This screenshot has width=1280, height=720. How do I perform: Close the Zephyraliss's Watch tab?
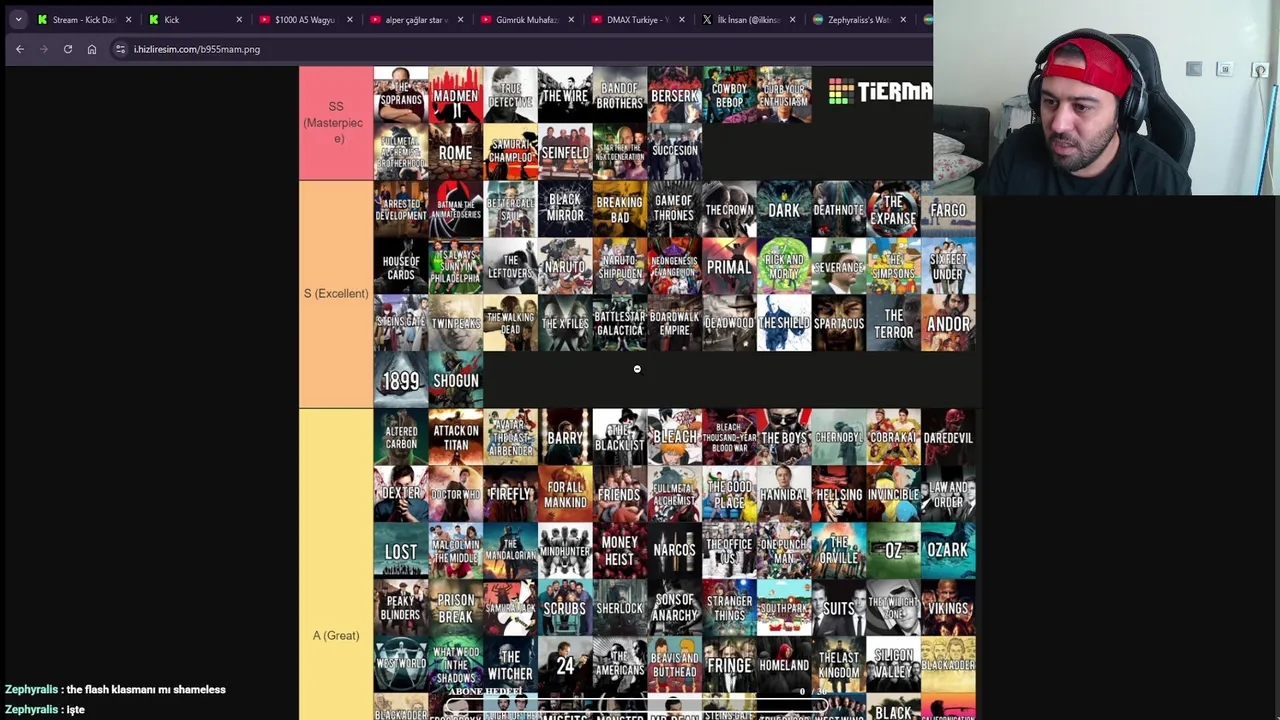click(x=903, y=20)
